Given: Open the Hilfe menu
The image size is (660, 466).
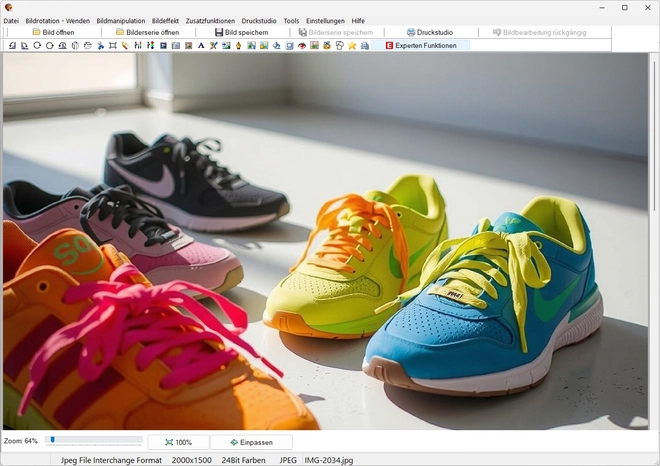Looking at the screenshot, I should click(358, 20).
